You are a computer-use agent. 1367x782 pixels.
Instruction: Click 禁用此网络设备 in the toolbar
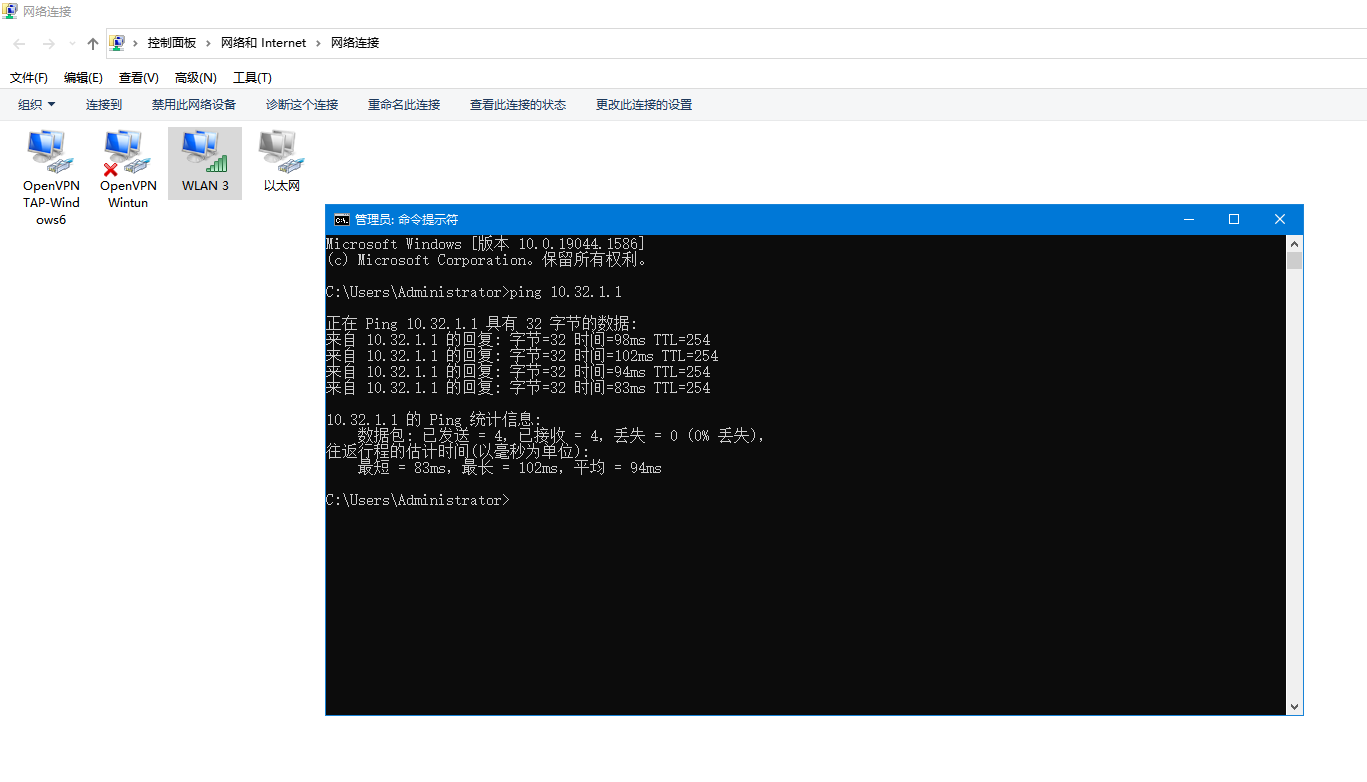pyautogui.click(x=194, y=104)
